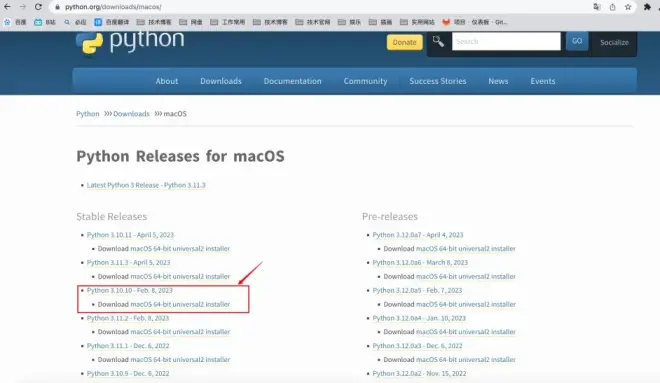Image resolution: width=660 pixels, height=383 pixels.
Task: Click the share icon in the address bar
Action: coord(612,7)
